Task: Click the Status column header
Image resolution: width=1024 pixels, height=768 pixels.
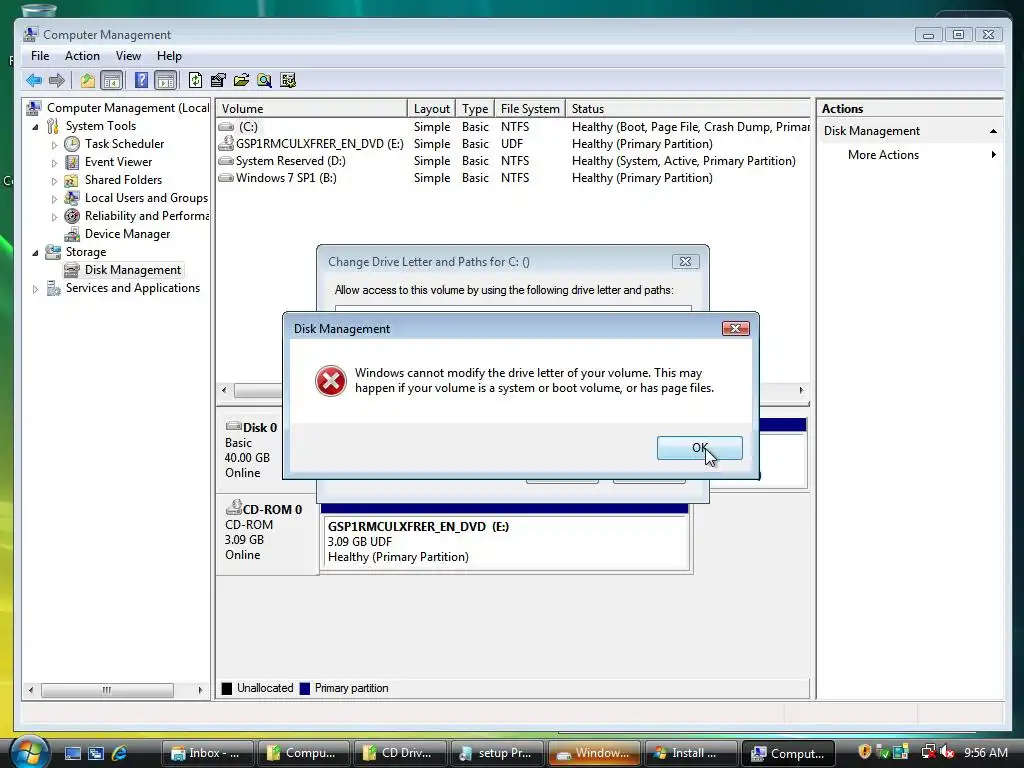Action: tap(688, 108)
